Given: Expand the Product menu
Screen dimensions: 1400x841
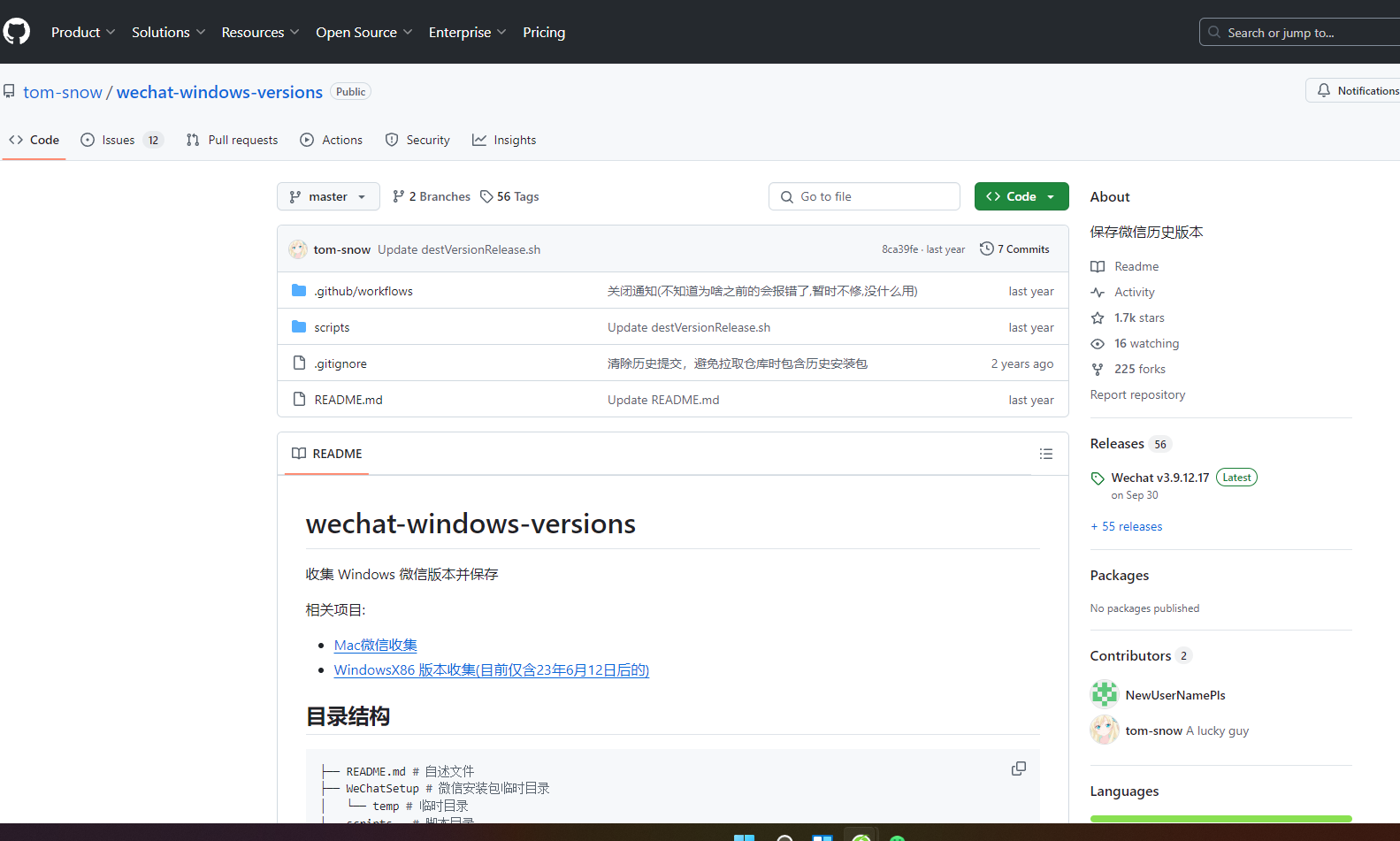Looking at the screenshot, I should 83,32.
